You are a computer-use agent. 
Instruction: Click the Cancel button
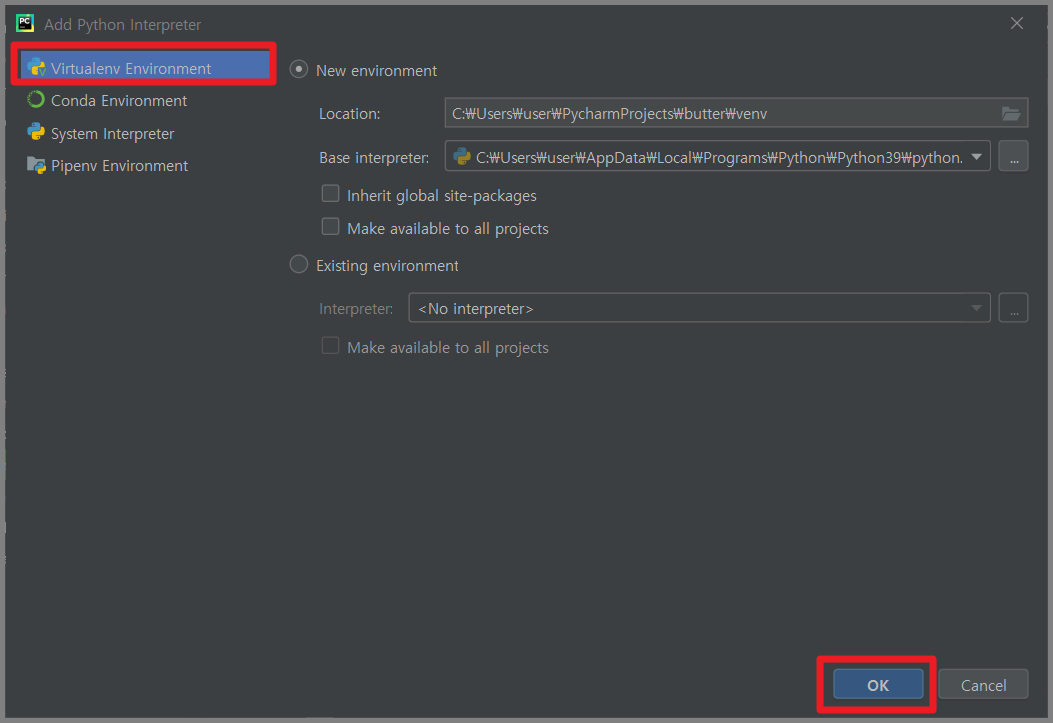[983, 685]
